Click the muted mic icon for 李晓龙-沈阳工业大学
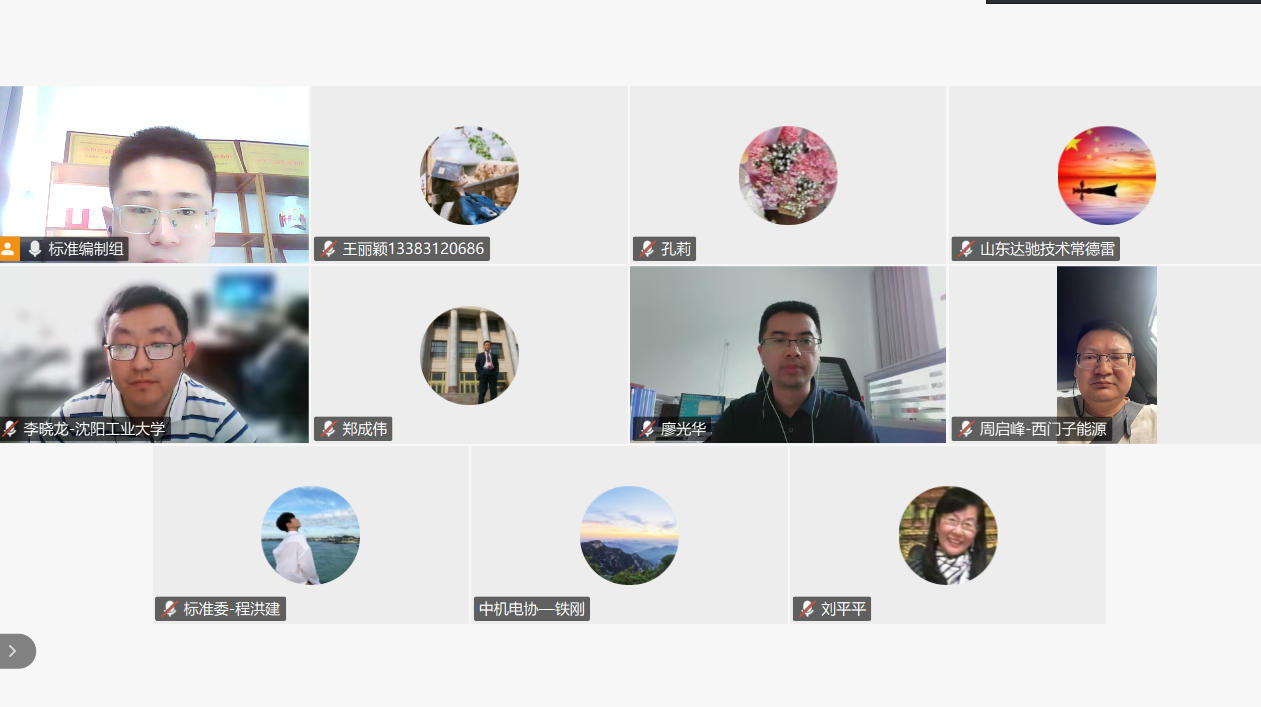Viewport: 1261px width, 707px height. point(11,429)
